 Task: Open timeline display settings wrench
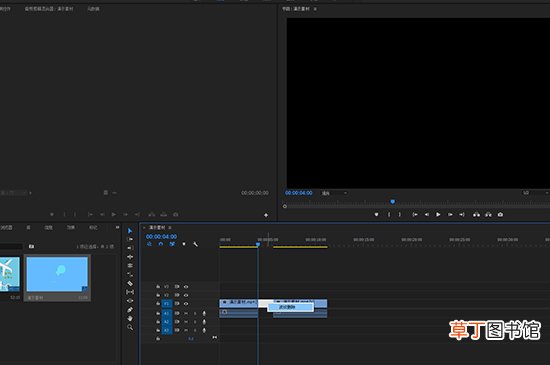click(195, 244)
